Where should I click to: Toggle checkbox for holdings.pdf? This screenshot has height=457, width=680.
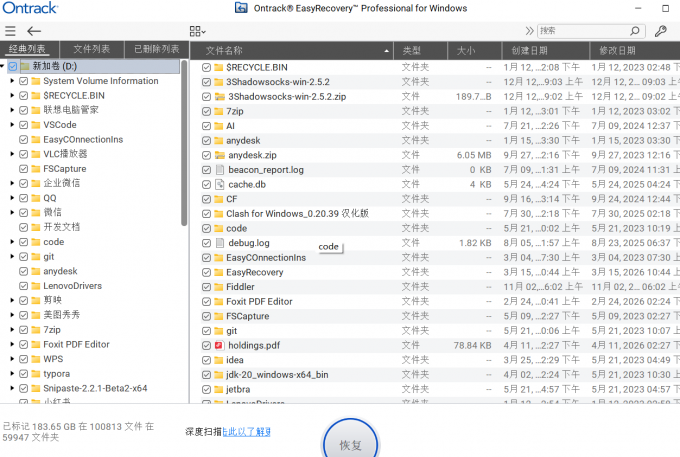point(206,346)
